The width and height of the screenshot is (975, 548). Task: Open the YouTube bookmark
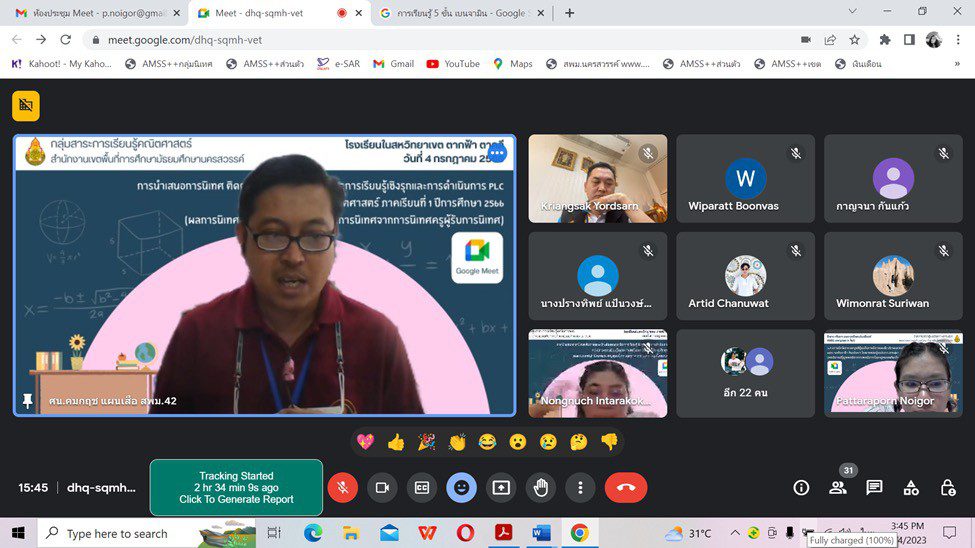(x=453, y=63)
